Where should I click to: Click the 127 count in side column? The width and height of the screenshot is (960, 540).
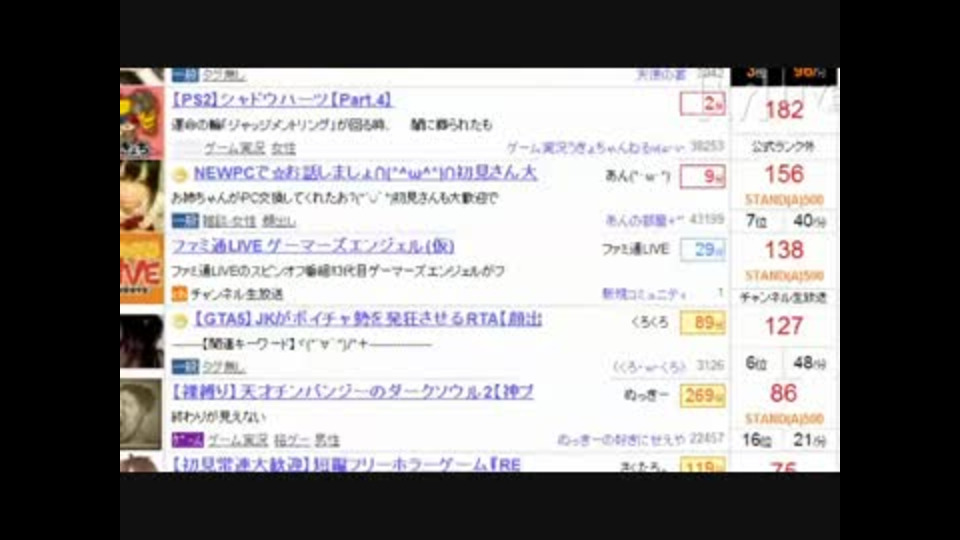tap(784, 326)
